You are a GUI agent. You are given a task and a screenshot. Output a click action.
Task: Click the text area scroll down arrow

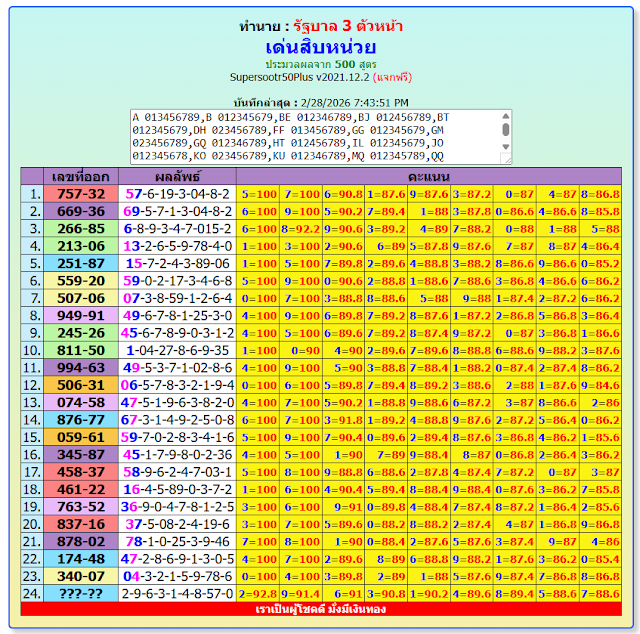pos(506,147)
